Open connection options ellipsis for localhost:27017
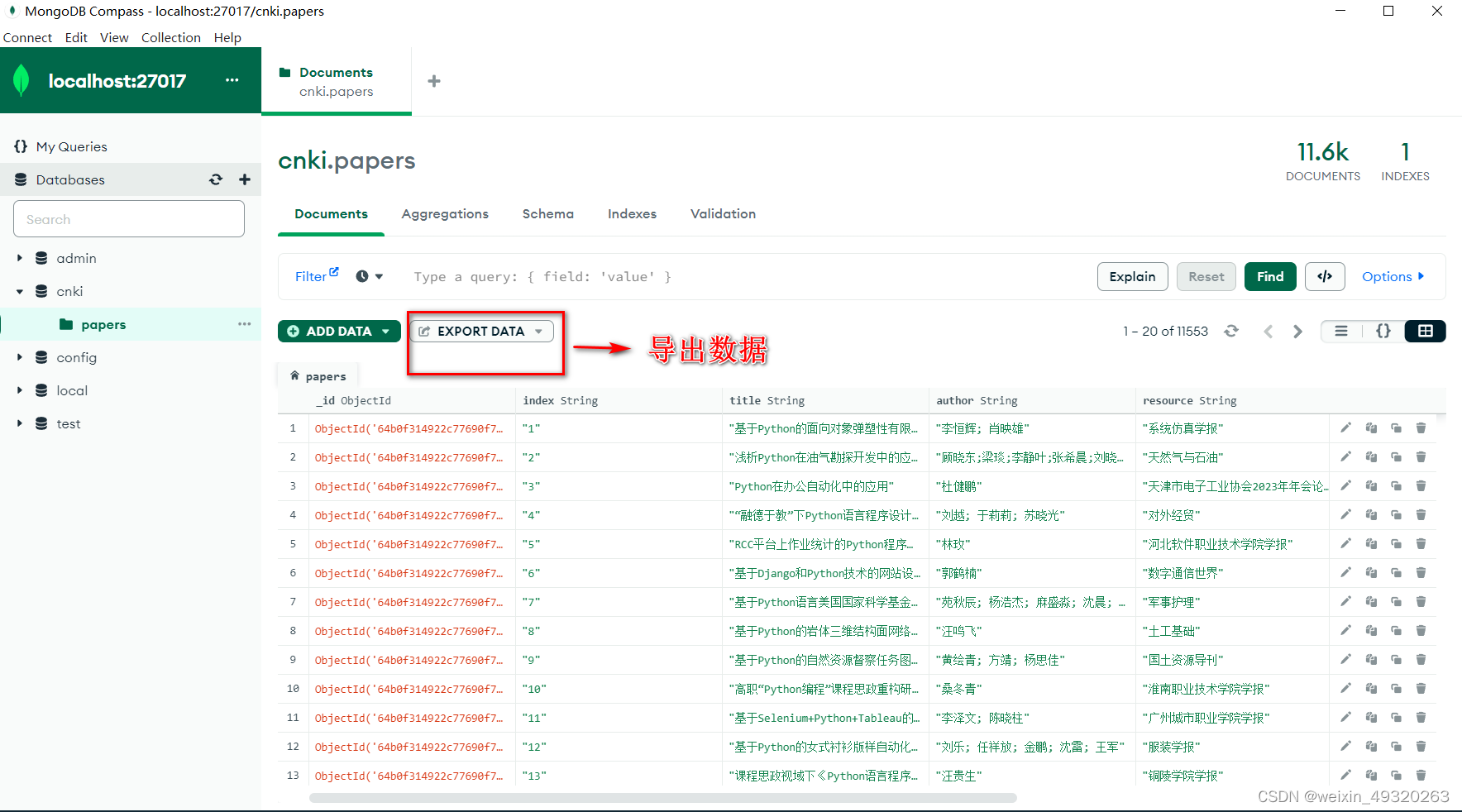The image size is (1462, 812). 232,80
